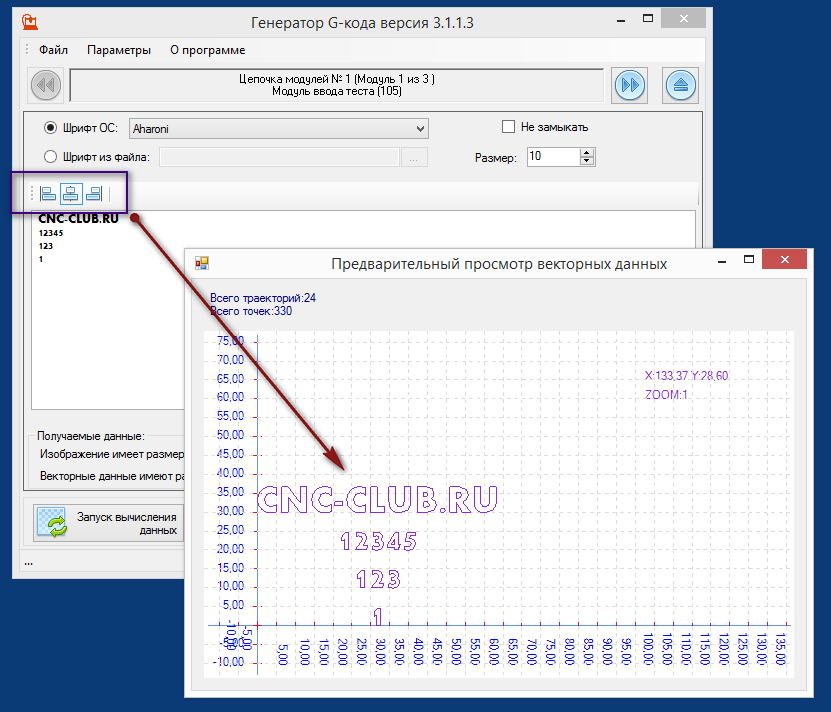Click the font file path field

[279, 157]
